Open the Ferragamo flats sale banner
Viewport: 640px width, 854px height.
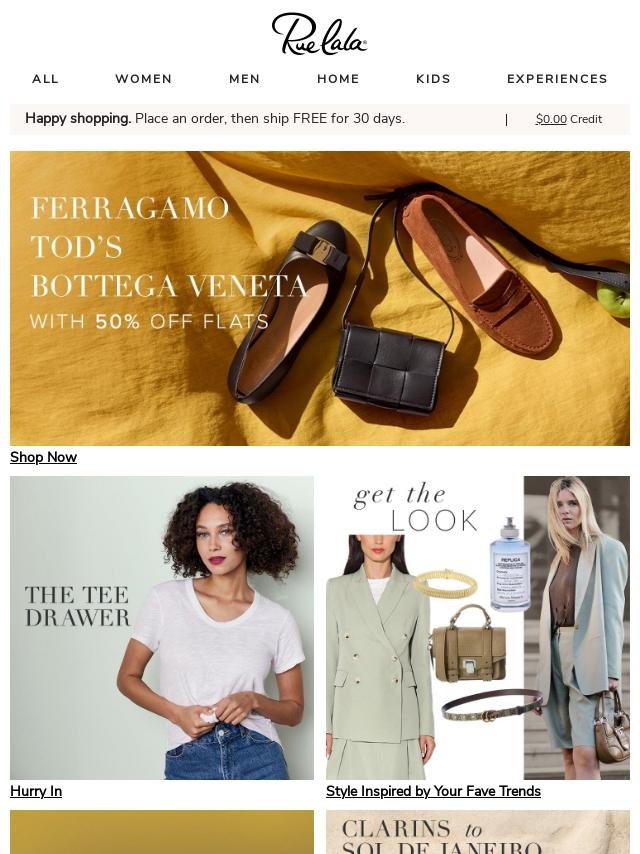[x=320, y=298]
